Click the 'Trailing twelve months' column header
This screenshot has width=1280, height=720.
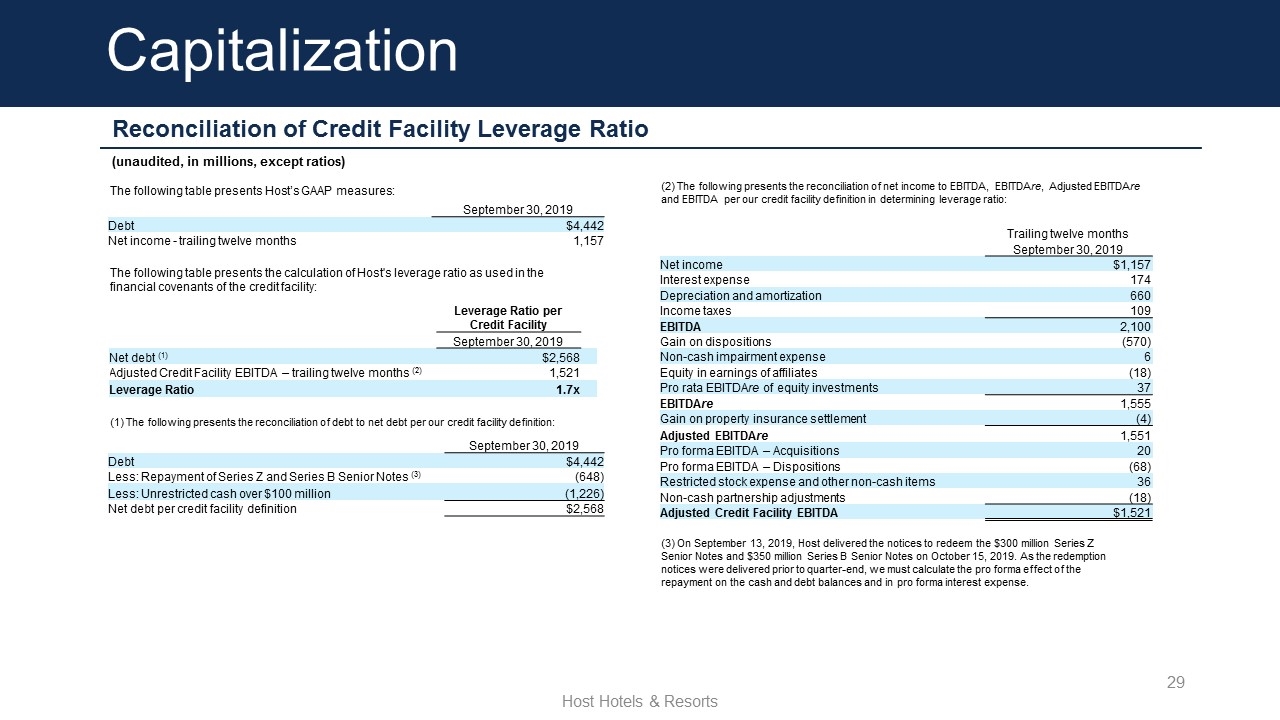[x=1067, y=233]
